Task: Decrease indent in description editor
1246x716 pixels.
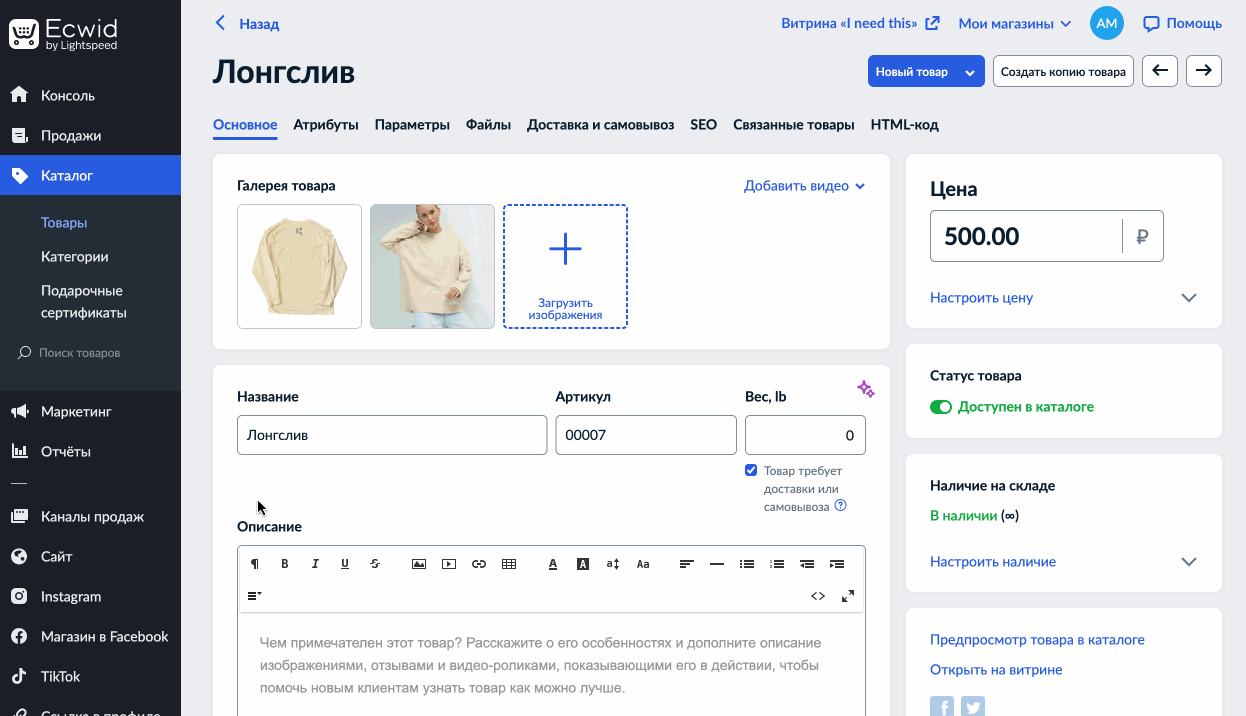Action: click(807, 564)
